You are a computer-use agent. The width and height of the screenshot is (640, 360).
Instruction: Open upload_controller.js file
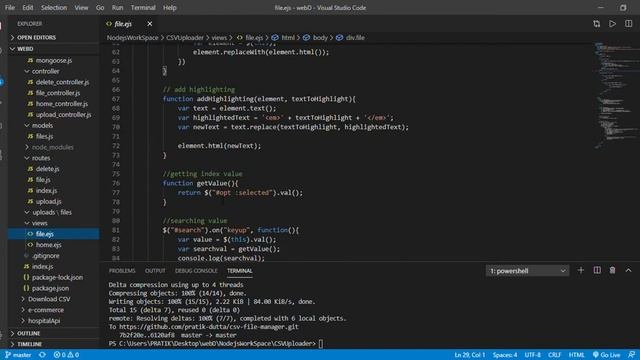63,115
